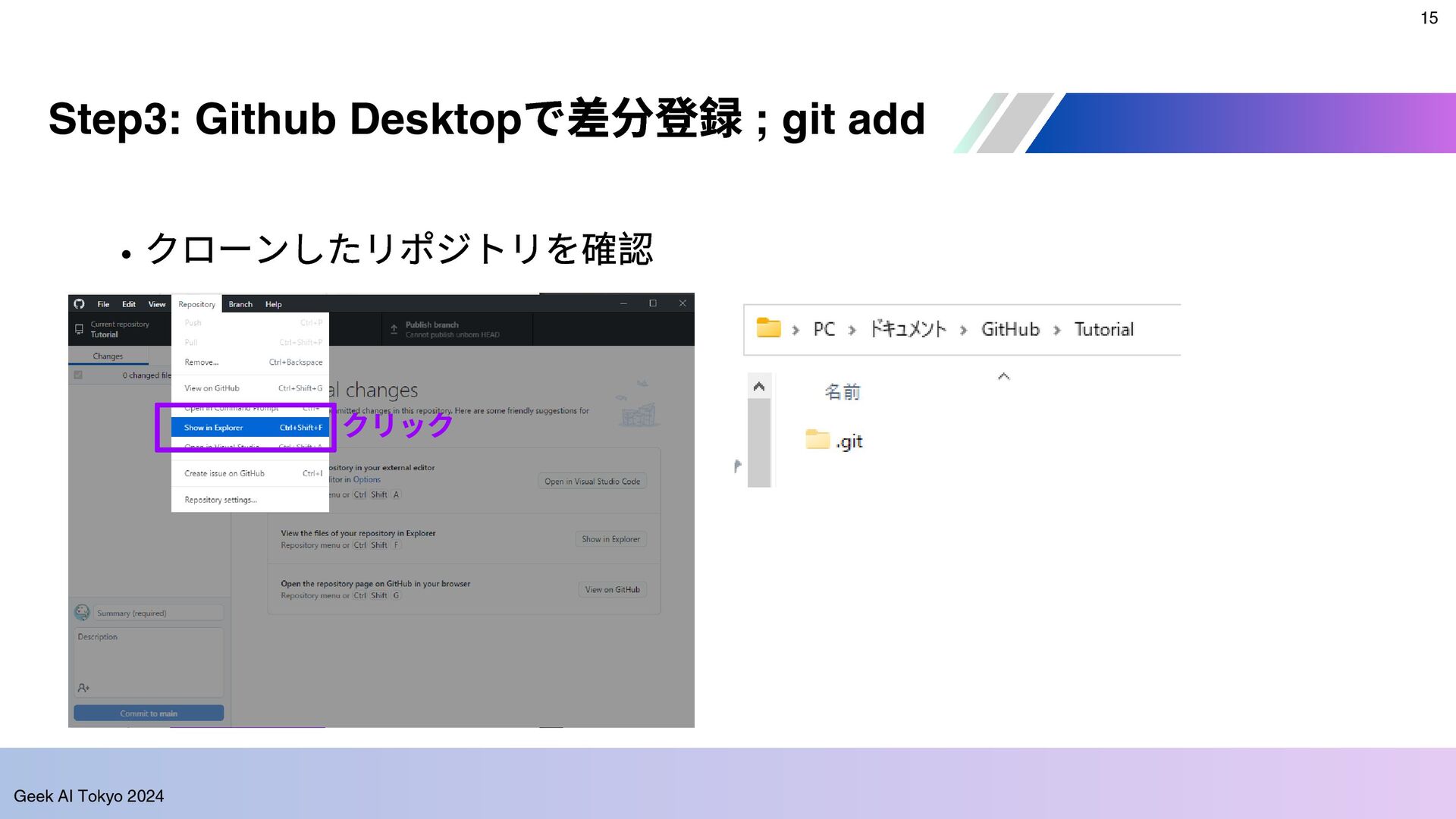Image resolution: width=1456 pixels, height=819 pixels.
Task: Select the .git folder
Action: 835,441
